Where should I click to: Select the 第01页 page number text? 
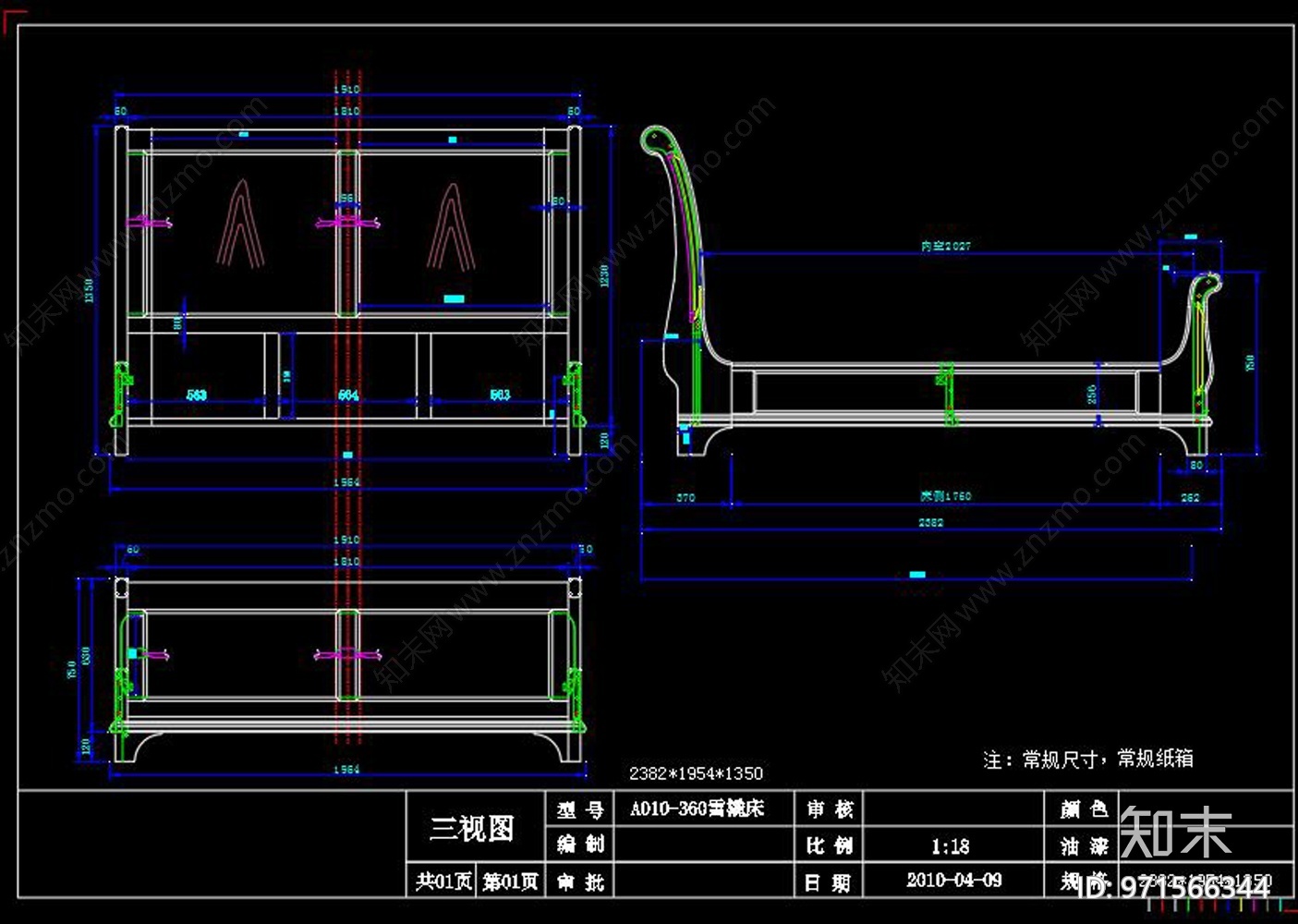511,881
